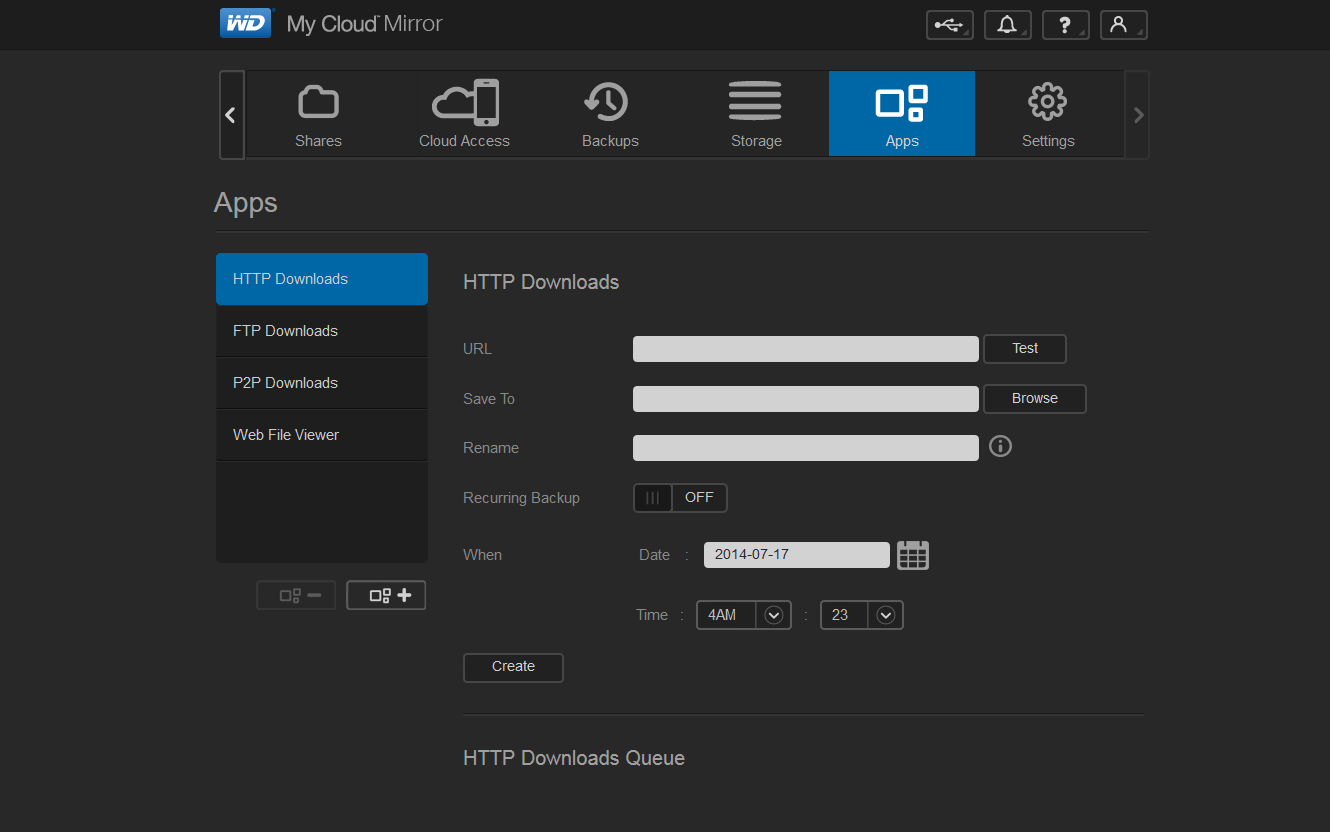Screen dimensions: 1330x832
Task: Click the date field 2014-07-17
Action: tap(797, 555)
